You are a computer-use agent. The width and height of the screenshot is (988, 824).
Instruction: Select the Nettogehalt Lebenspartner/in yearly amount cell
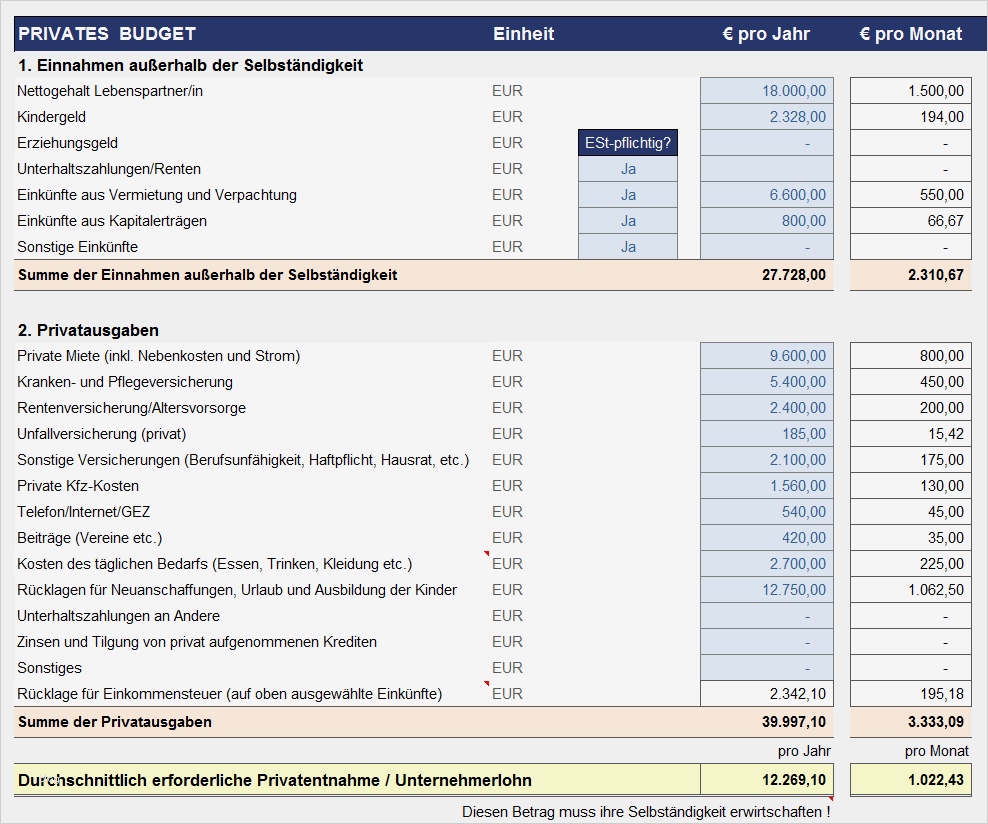coord(766,90)
